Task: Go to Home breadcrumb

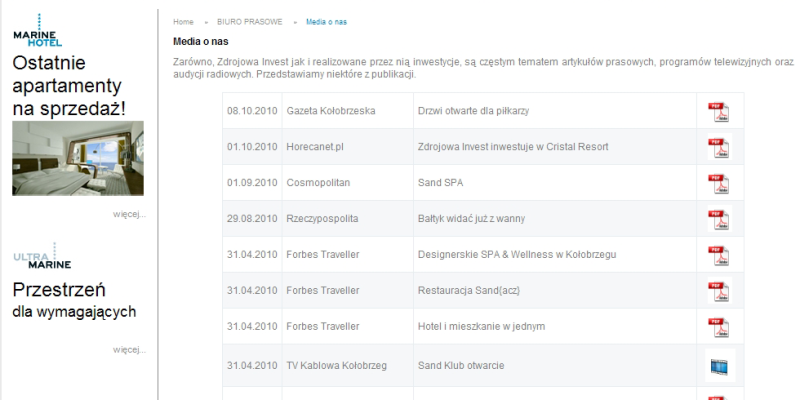Action: coord(183,21)
